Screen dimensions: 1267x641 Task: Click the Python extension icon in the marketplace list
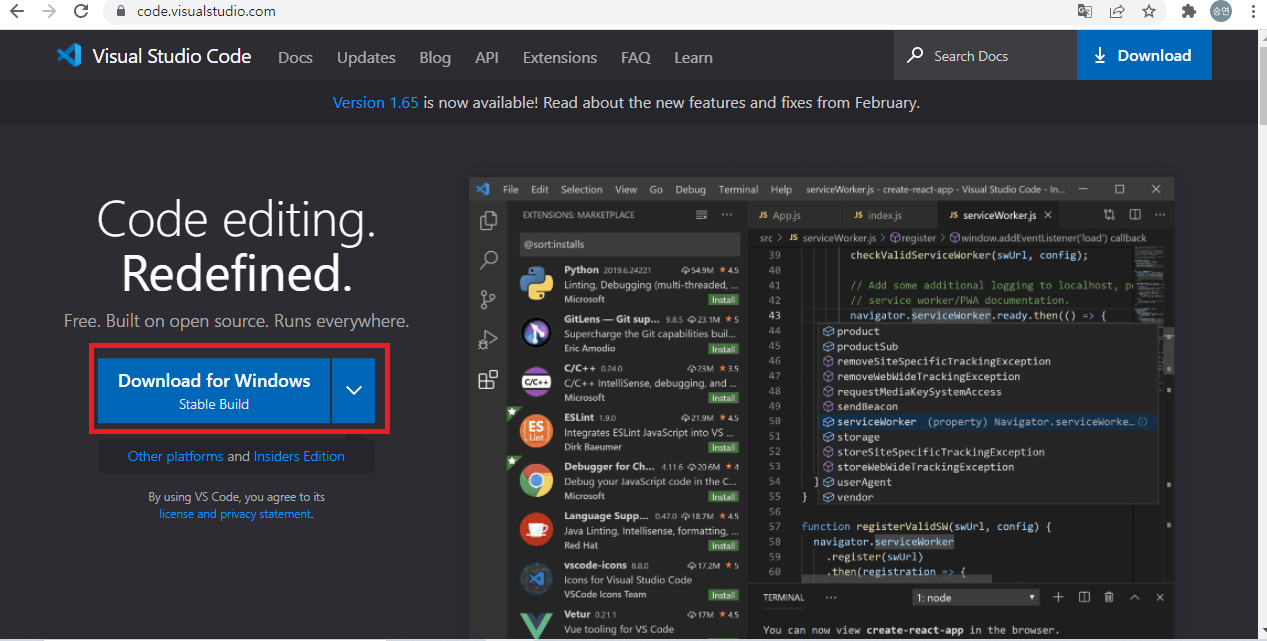pos(536,284)
